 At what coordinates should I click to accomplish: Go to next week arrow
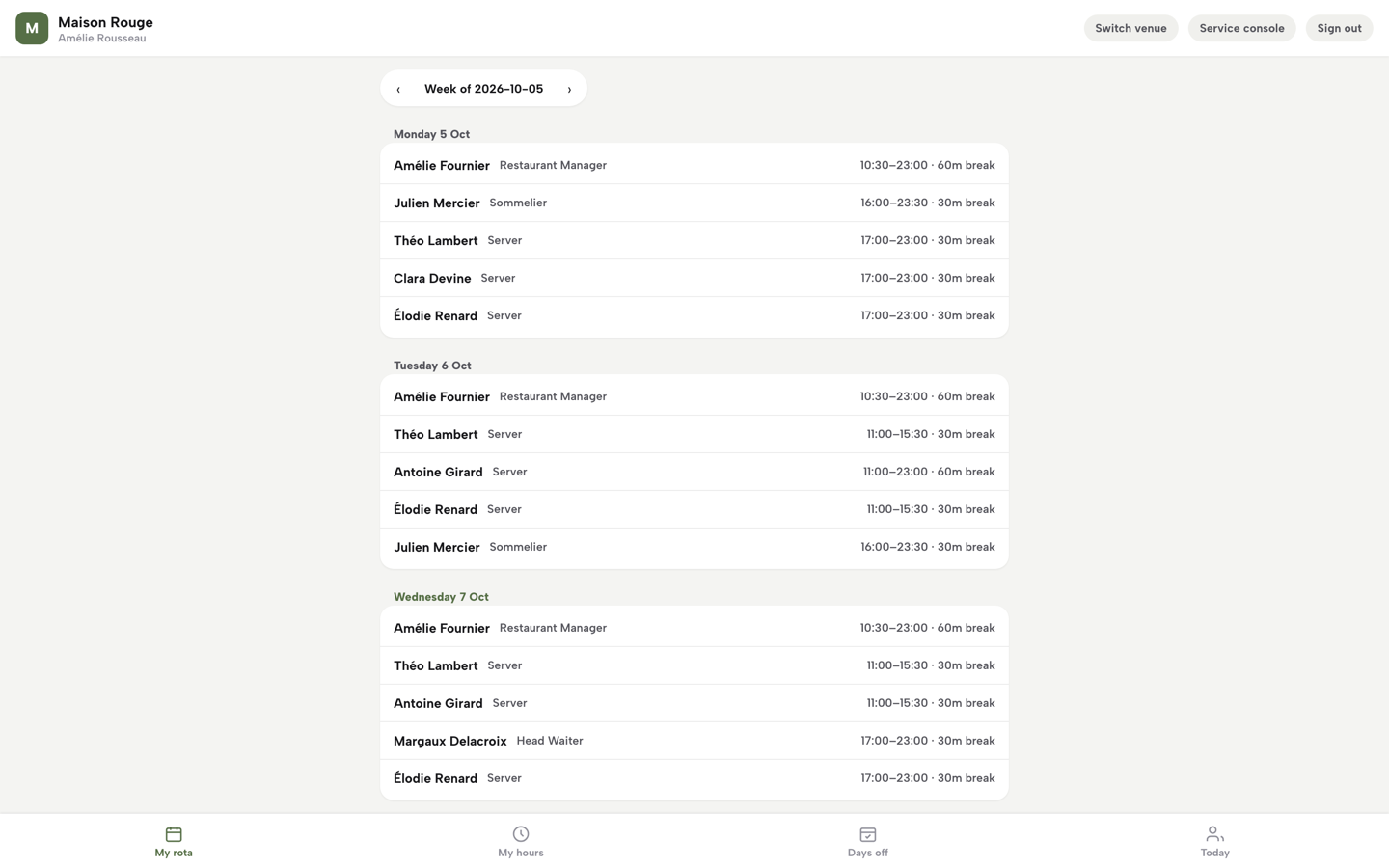pyautogui.click(x=569, y=89)
